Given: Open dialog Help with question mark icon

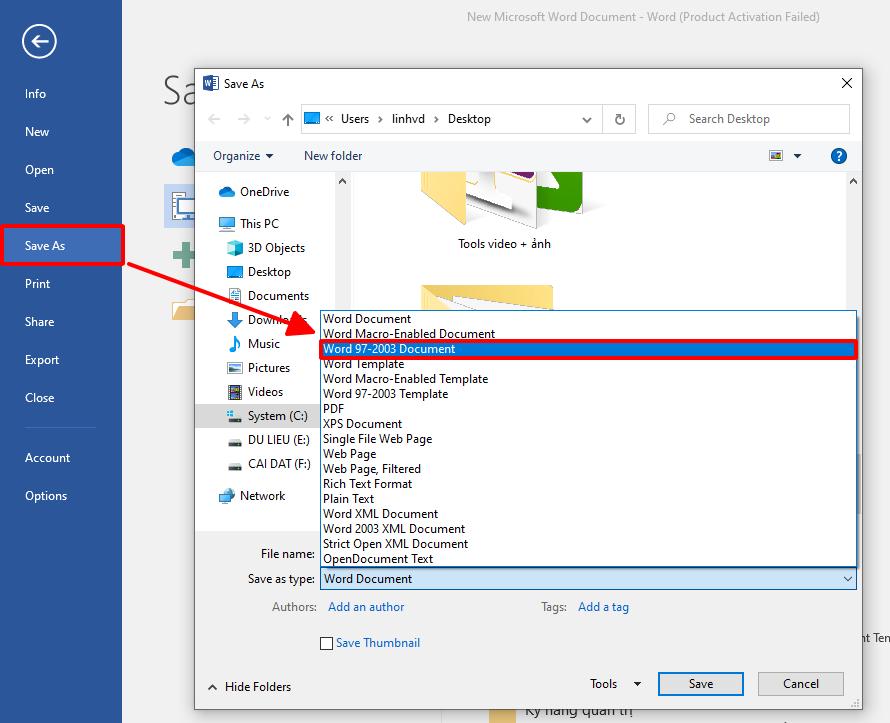Looking at the screenshot, I should click(838, 156).
